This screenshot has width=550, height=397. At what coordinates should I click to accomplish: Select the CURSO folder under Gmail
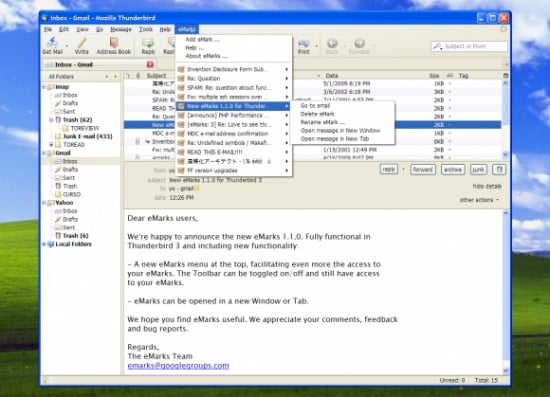point(72,194)
